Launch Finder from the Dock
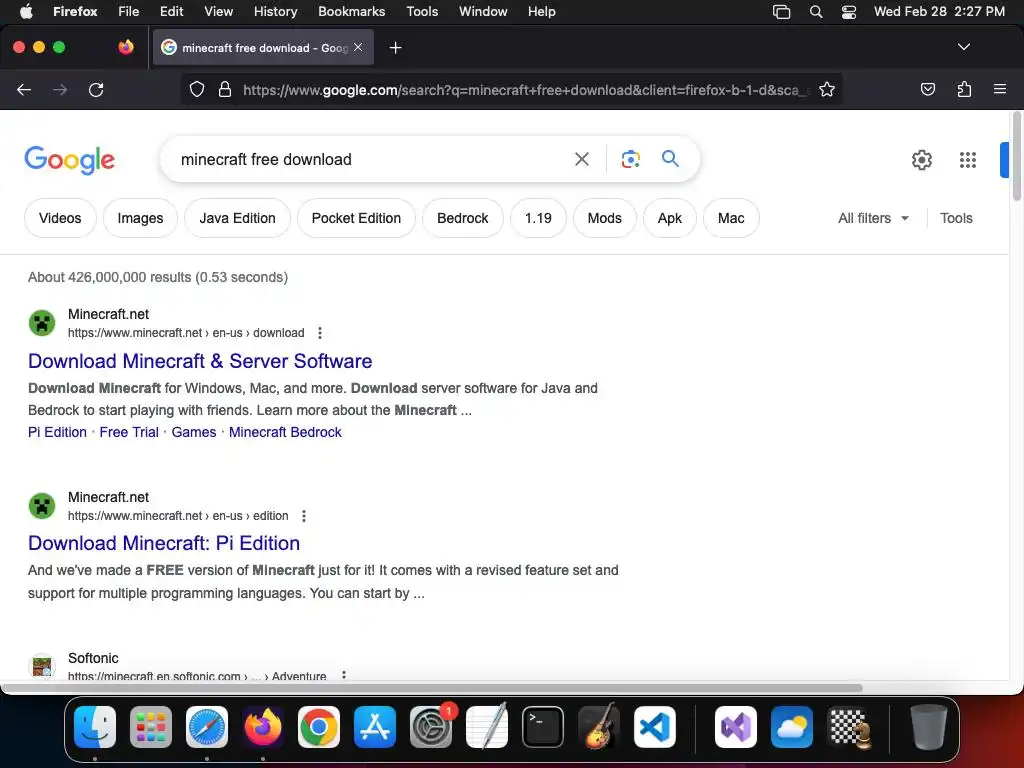 click(95, 727)
